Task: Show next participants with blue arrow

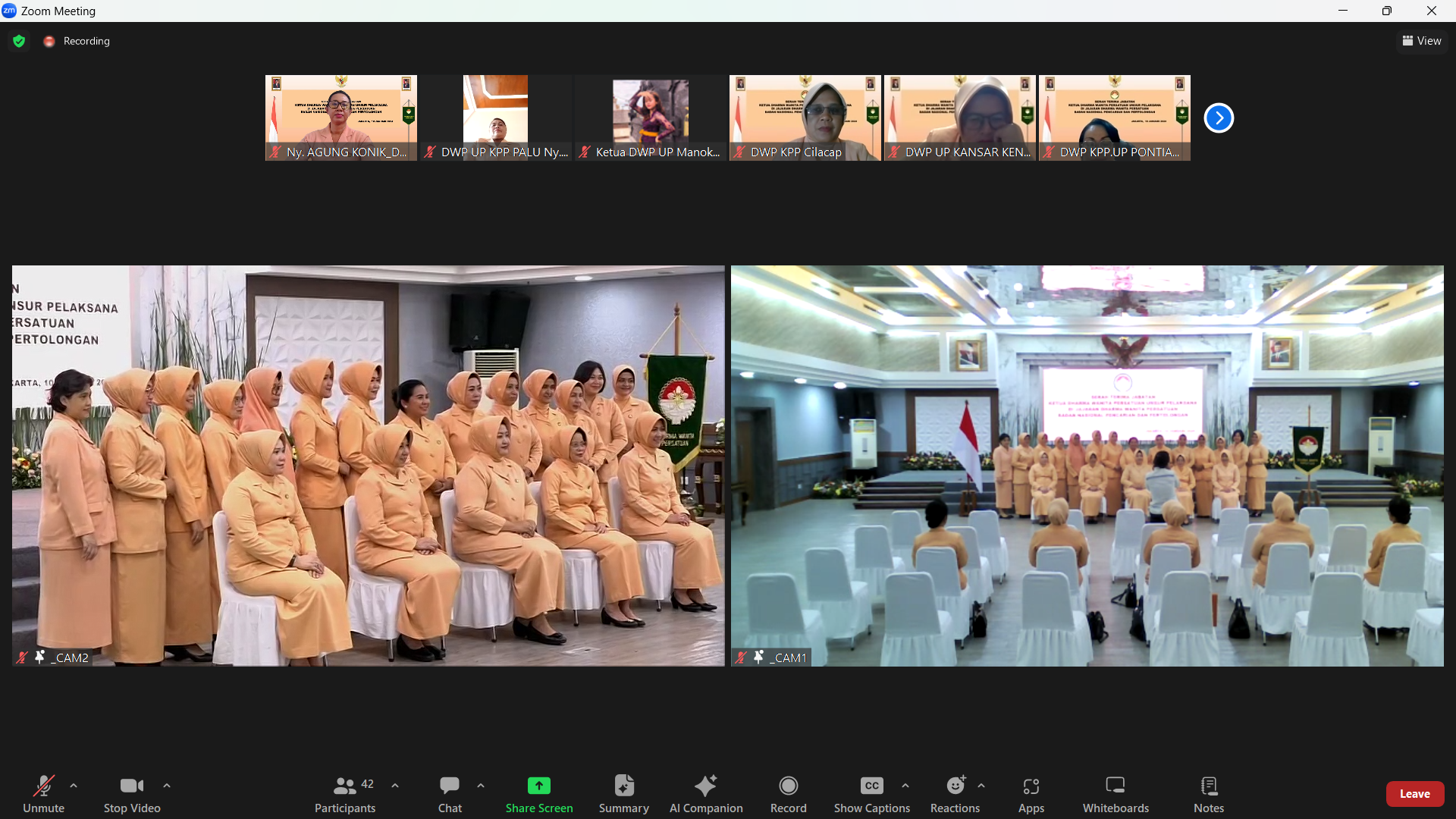Action: click(1219, 118)
